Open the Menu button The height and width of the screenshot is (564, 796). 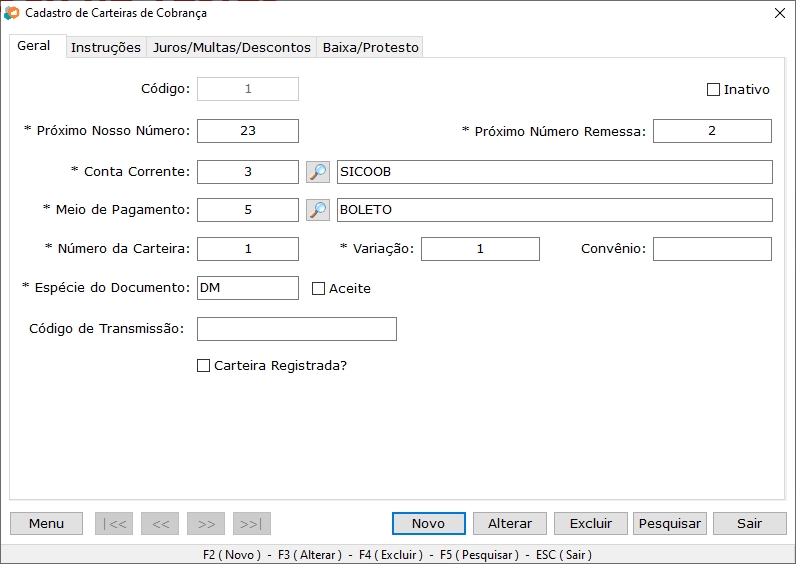coord(47,524)
